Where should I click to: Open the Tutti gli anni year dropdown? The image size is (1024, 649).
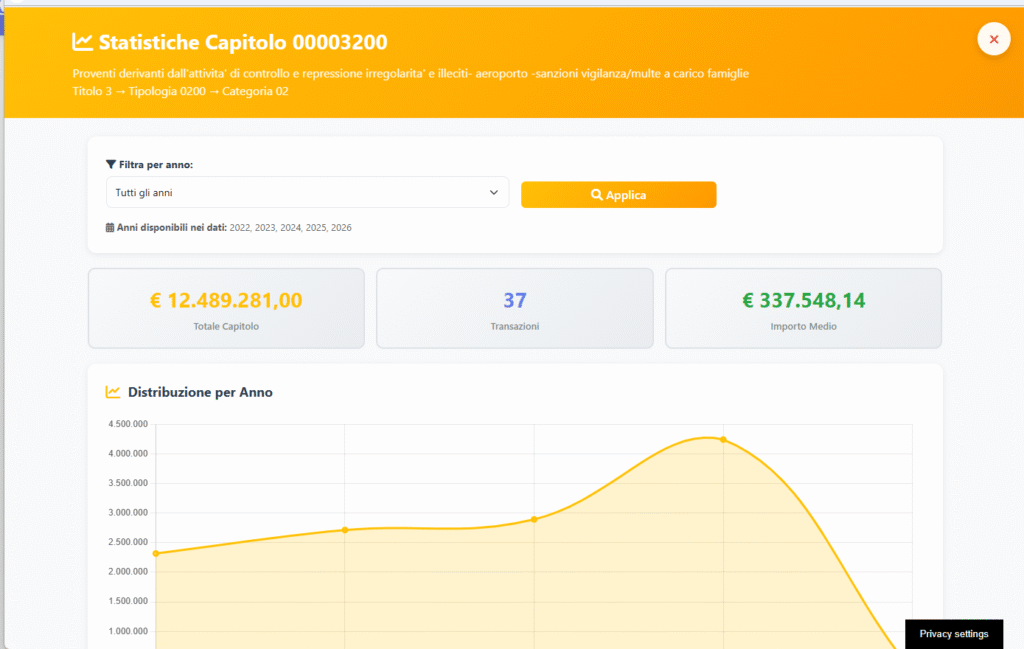[306, 193]
